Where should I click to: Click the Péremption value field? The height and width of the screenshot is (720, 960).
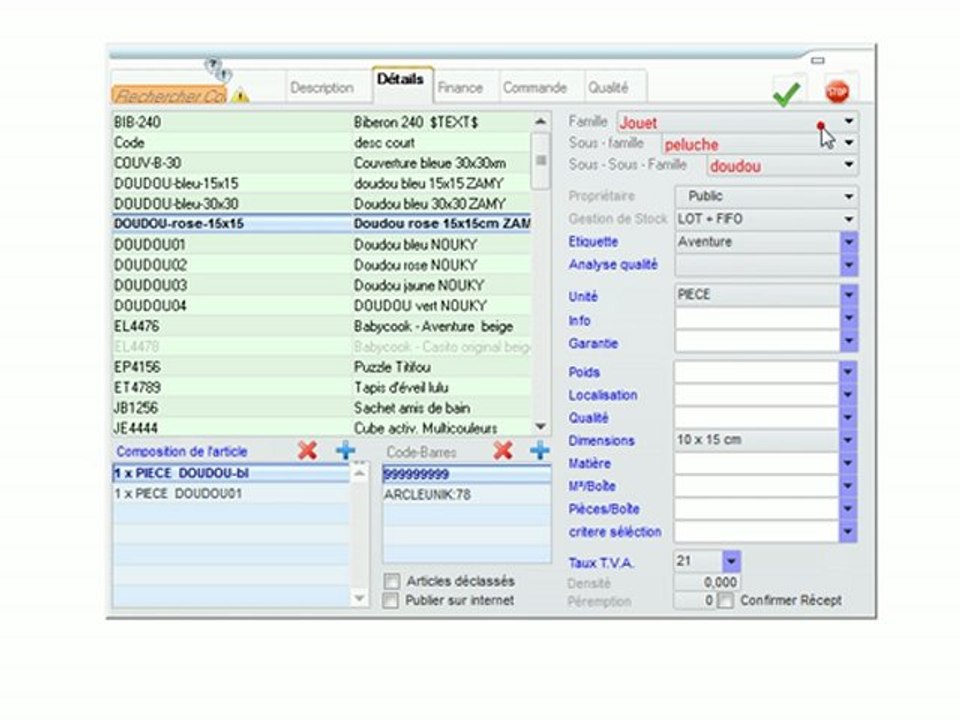(695, 600)
